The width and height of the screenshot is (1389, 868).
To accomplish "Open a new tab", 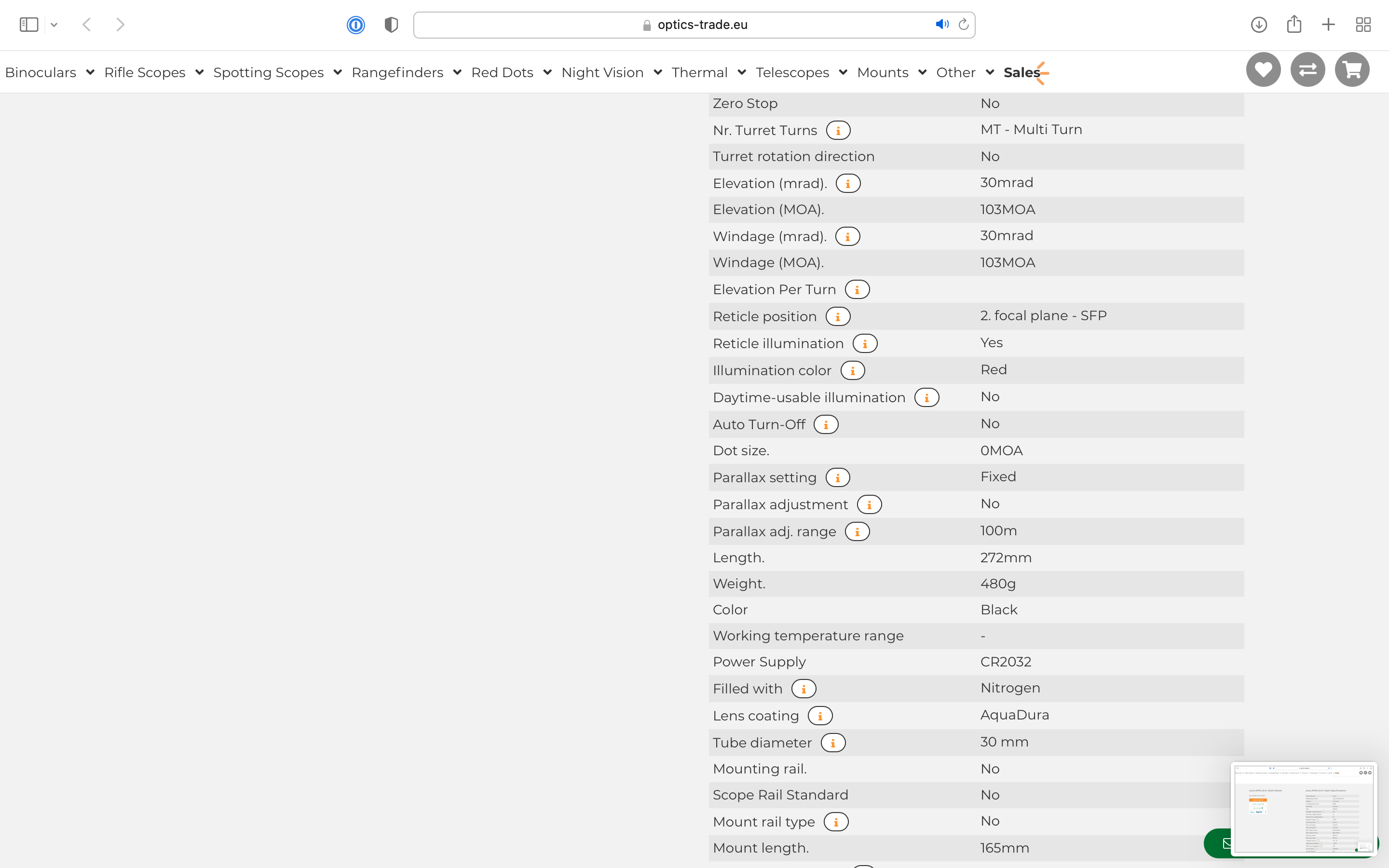I will point(1328,25).
